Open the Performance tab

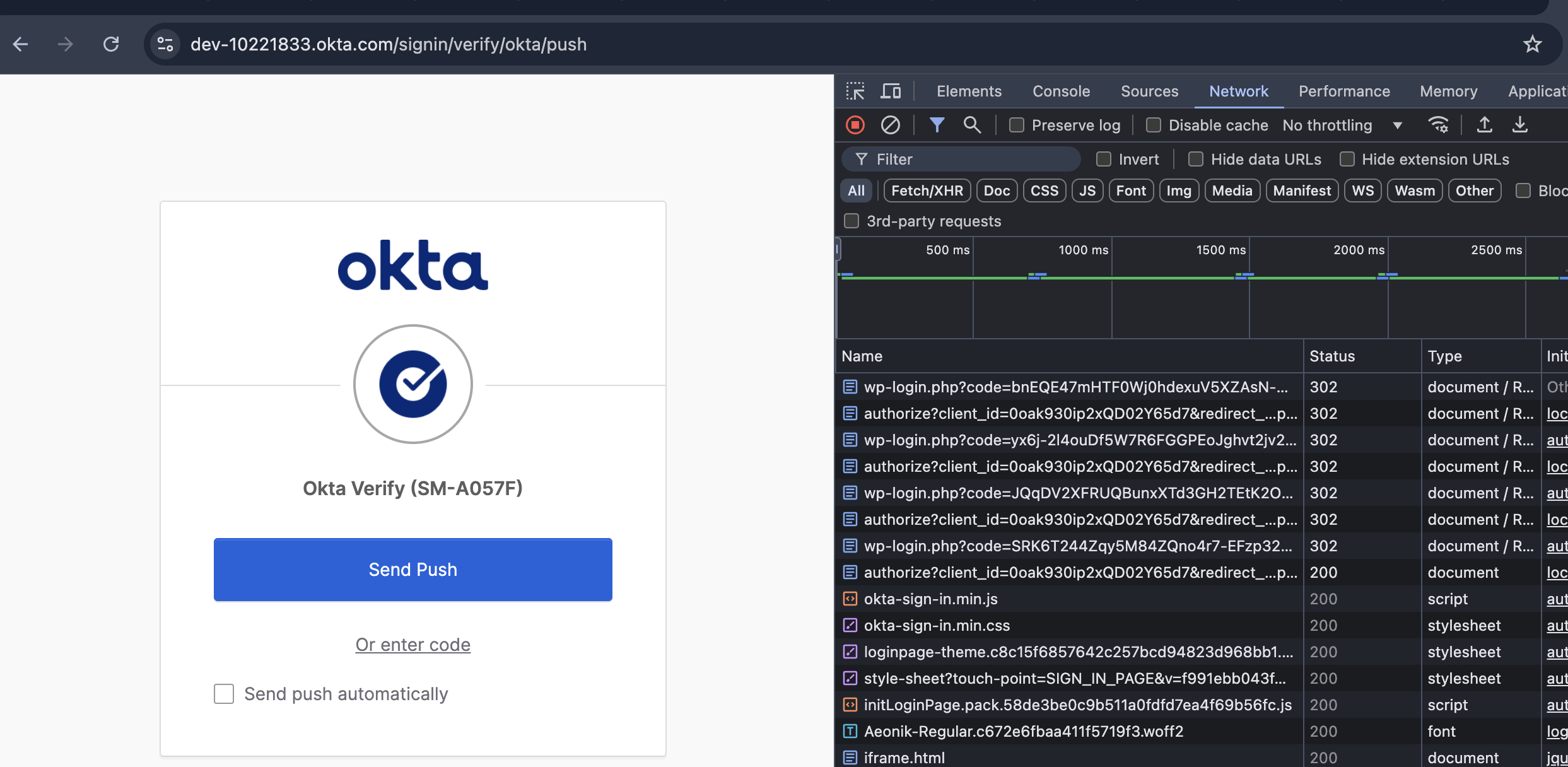coord(1344,91)
